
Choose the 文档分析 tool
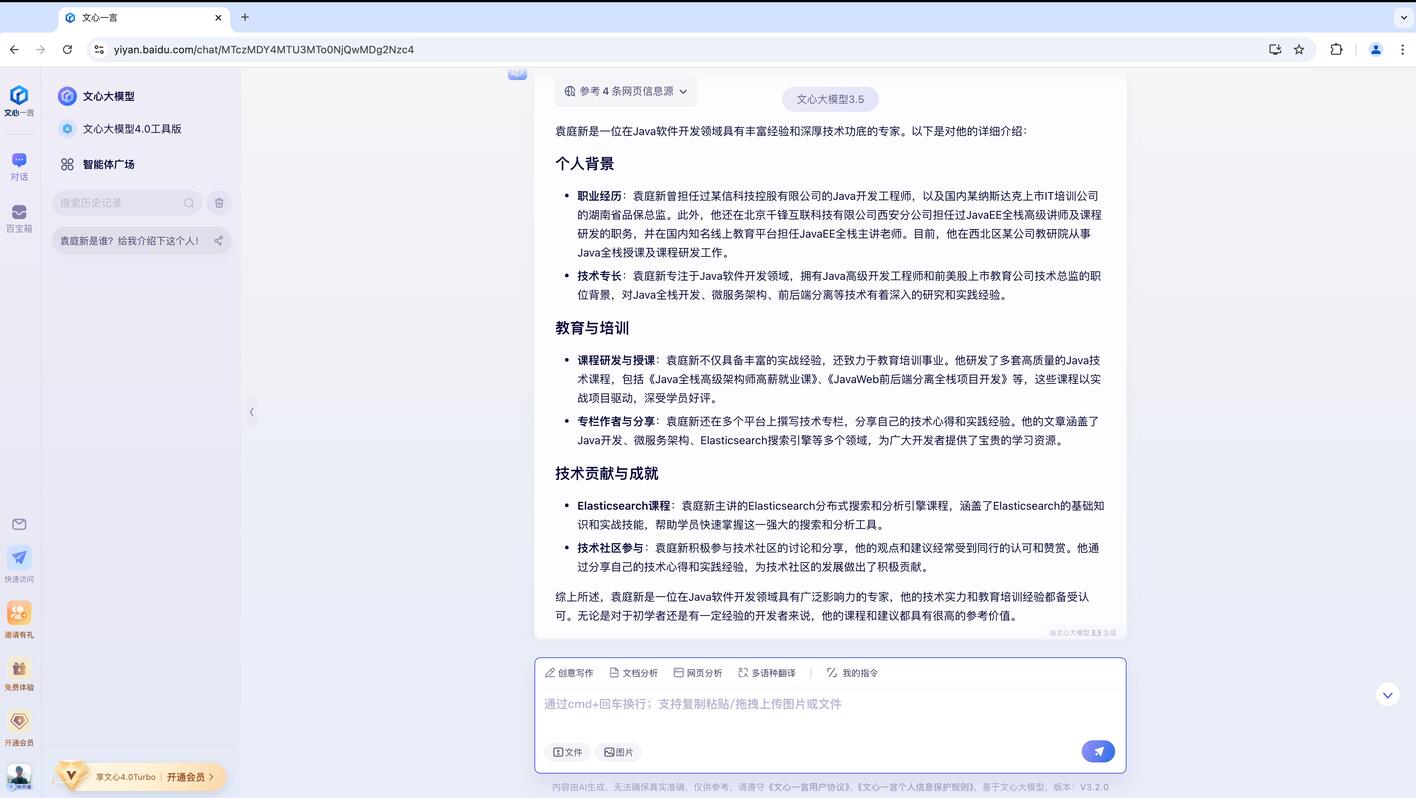(x=634, y=673)
